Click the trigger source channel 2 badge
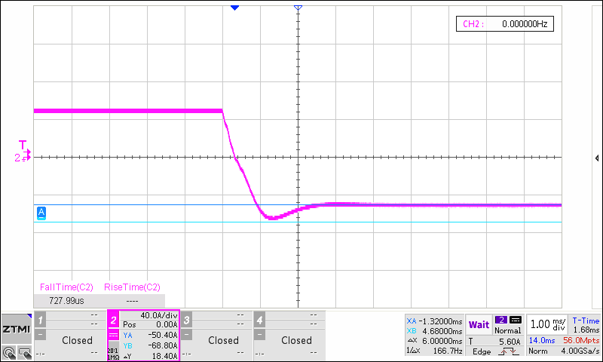This screenshot has height=362, width=603. tap(501, 320)
